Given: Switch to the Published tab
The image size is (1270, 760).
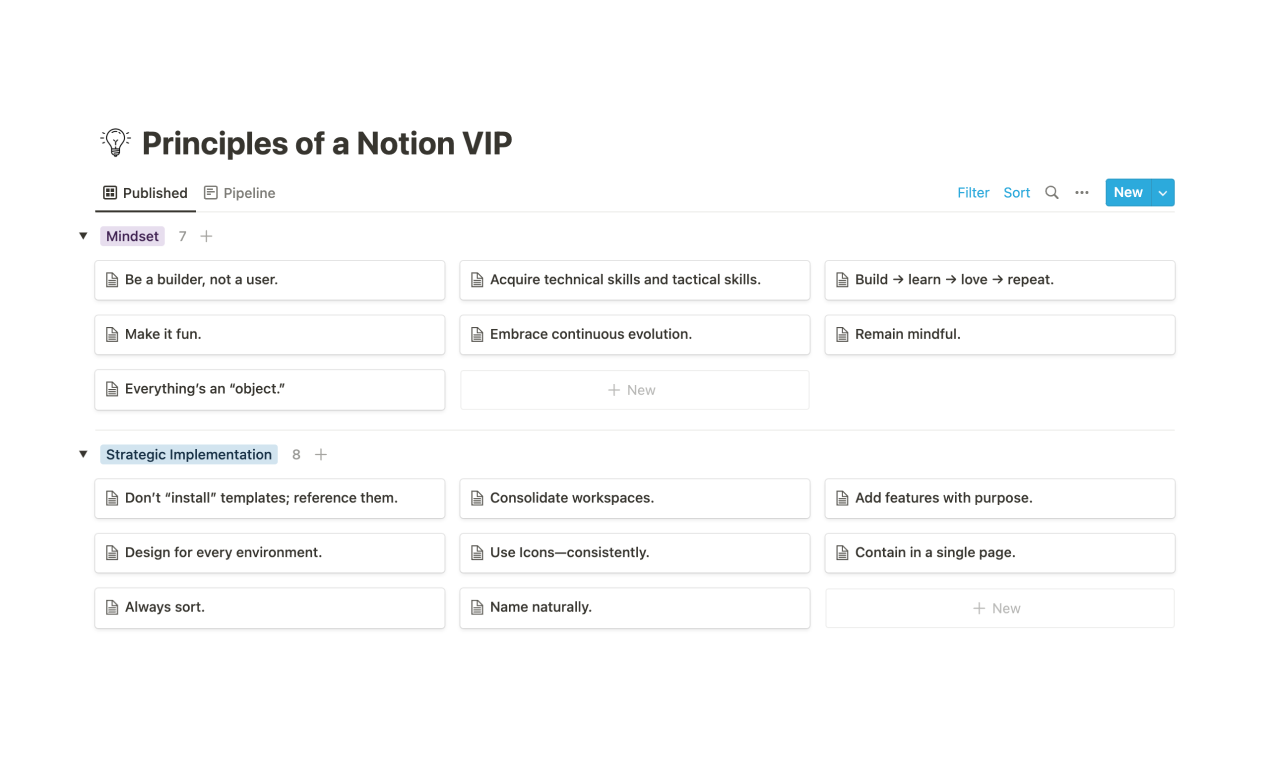Looking at the screenshot, I should 146,193.
